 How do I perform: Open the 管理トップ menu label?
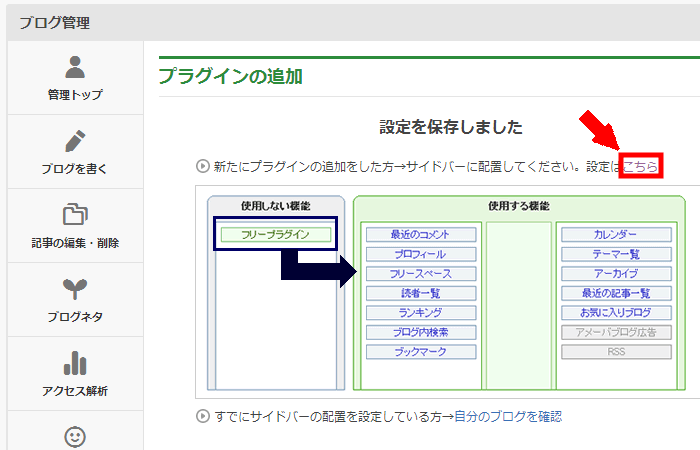tap(75, 95)
